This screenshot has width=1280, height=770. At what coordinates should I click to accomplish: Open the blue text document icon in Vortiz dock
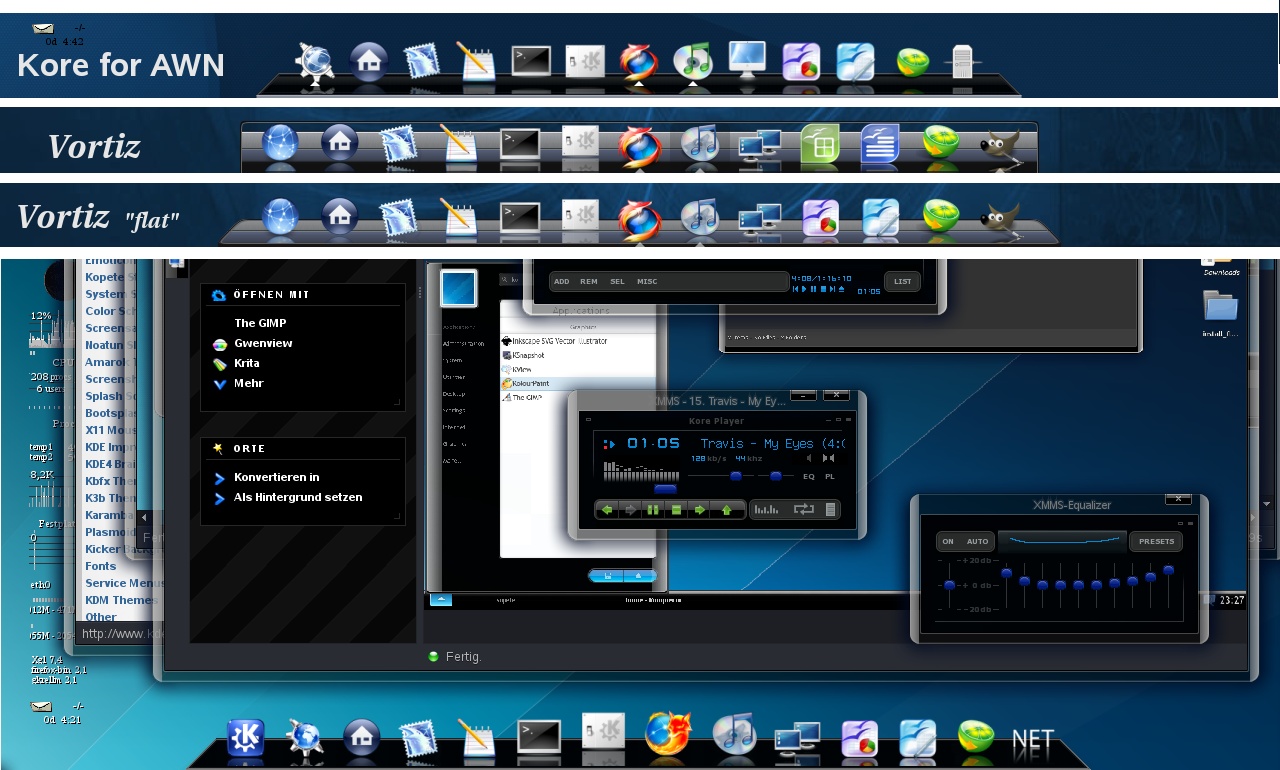[x=880, y=144]
